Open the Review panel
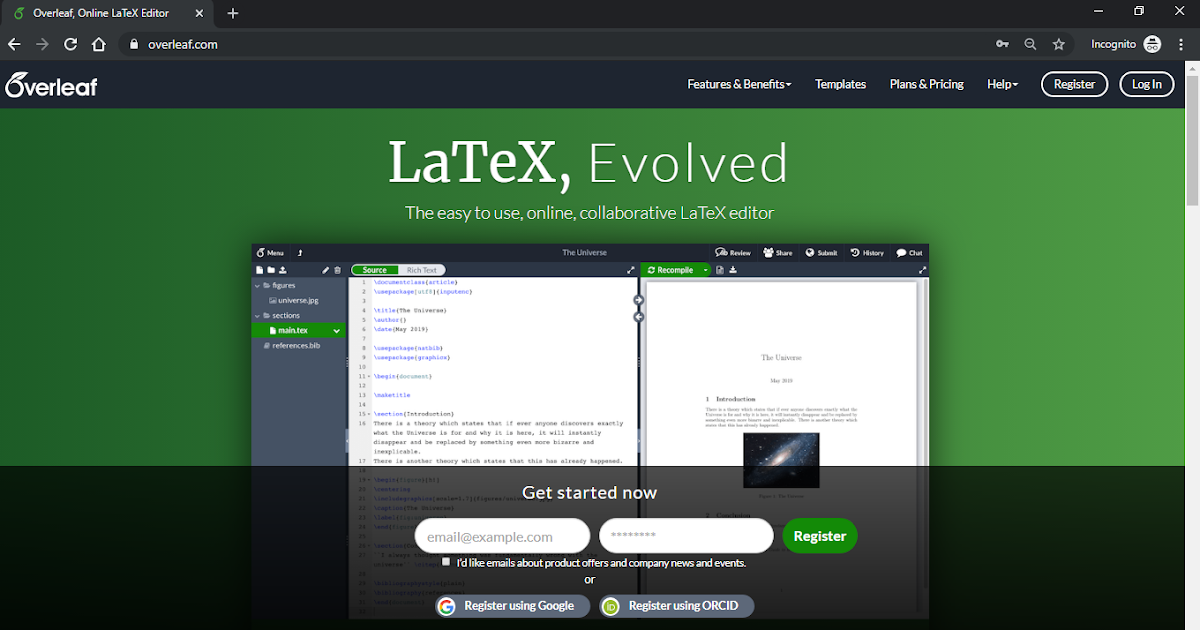Image resolution: width=1200 pixels, height=630 pixels. 733,252
